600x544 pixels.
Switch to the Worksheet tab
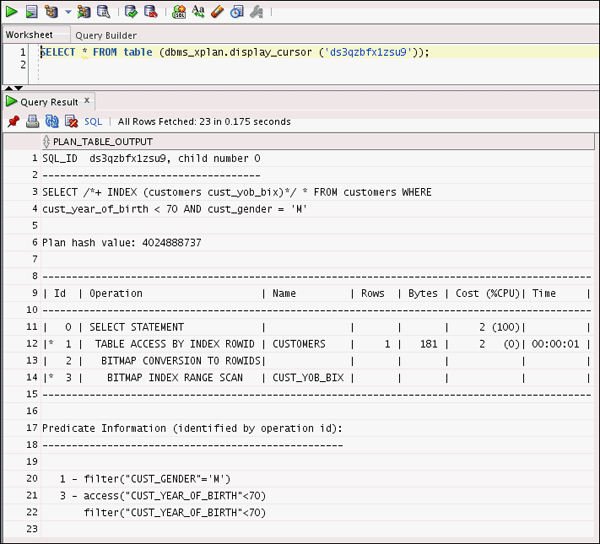click(x=29, y=34)
